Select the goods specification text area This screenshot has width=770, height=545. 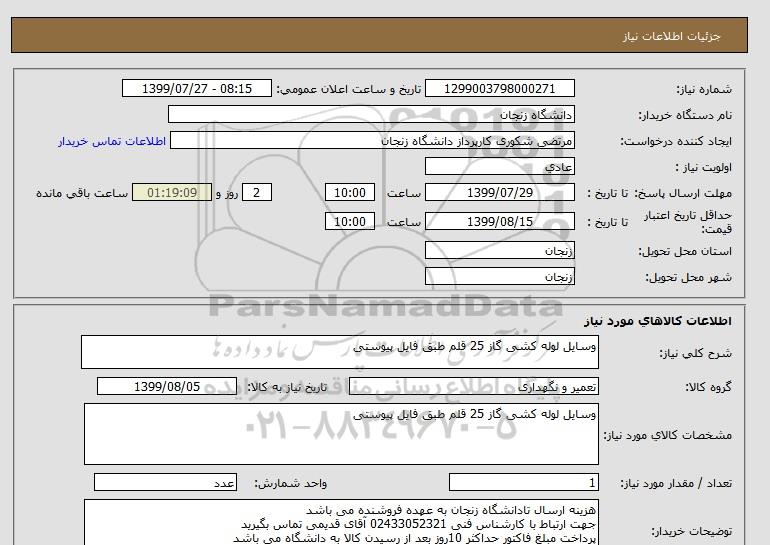point(341,434)
